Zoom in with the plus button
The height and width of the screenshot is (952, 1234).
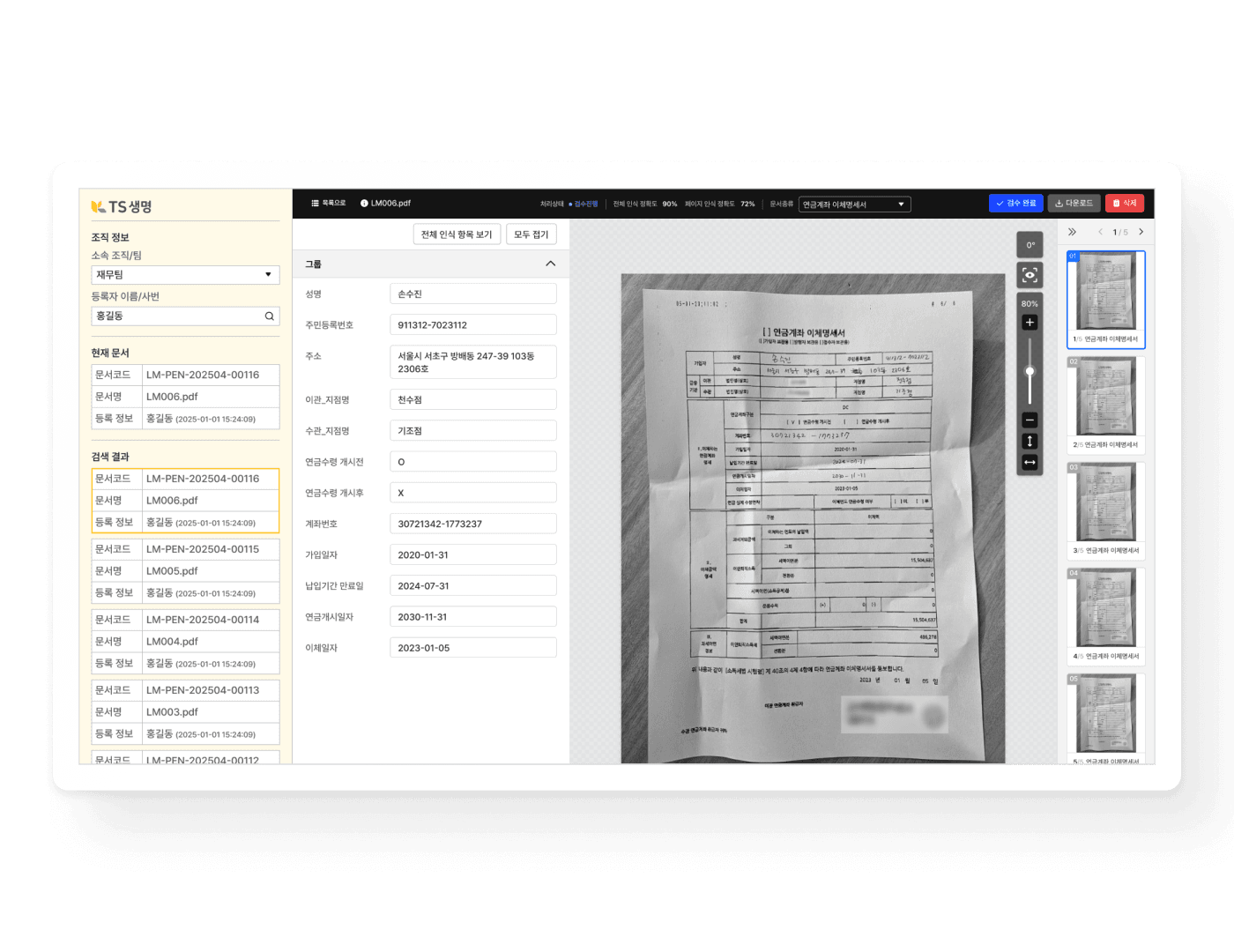1030,323
